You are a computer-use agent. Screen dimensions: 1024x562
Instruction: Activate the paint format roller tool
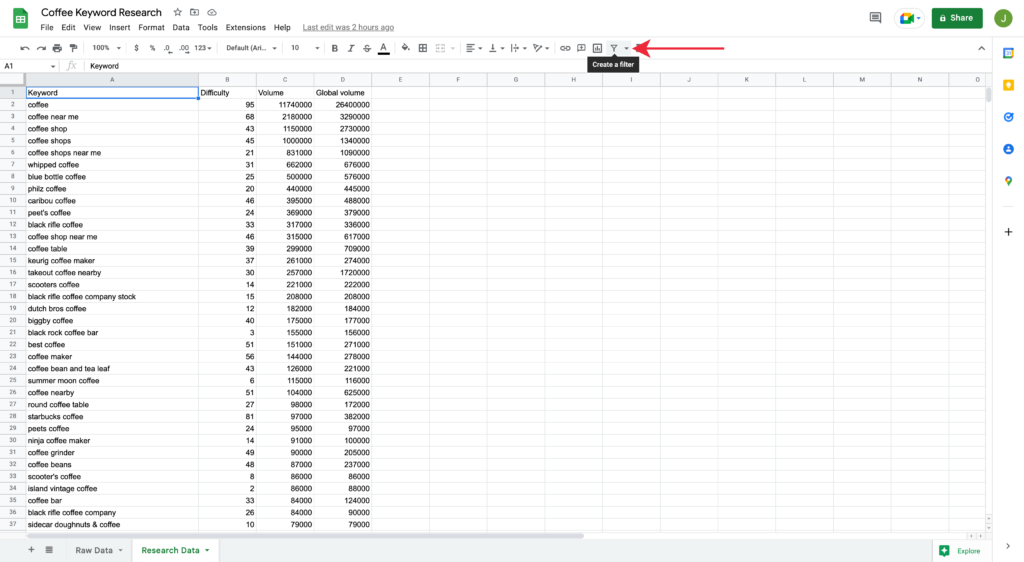coord(73,48)
